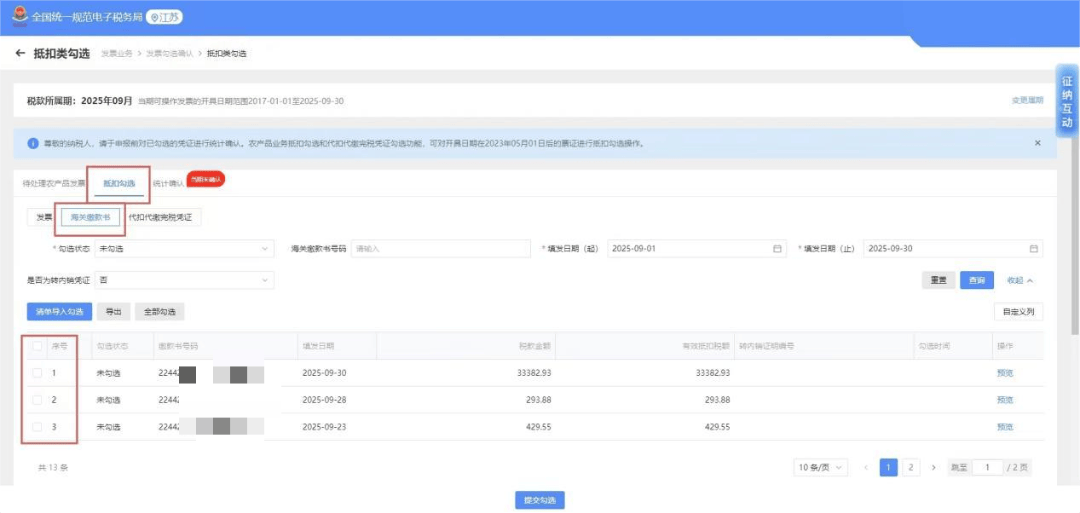Go to next page arrow in pagination
Image resolution: width=1080 pixels, height=513 pixels.
(x=933, y=467)
